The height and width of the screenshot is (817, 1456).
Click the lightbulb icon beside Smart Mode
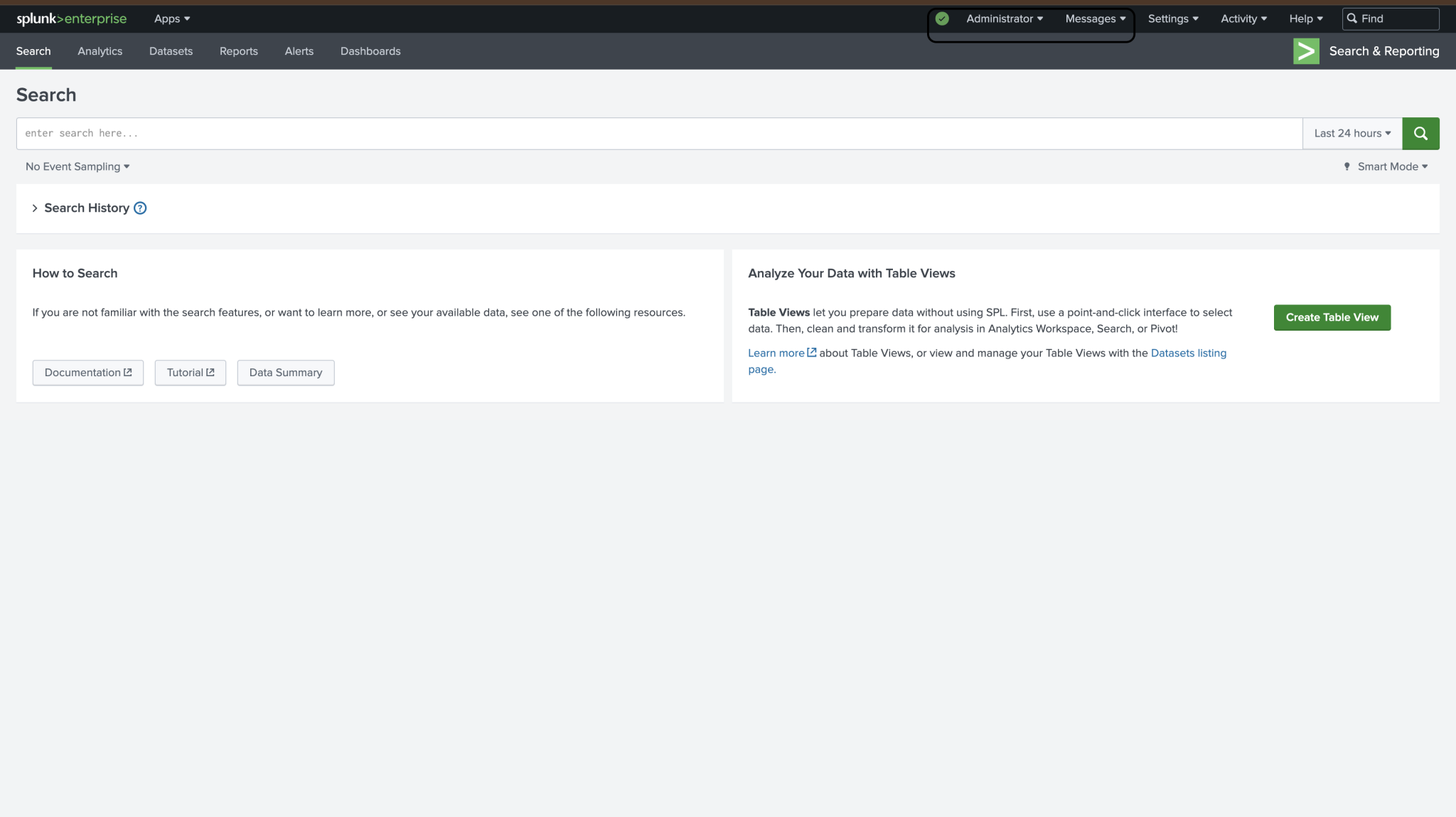[1347, 166]
